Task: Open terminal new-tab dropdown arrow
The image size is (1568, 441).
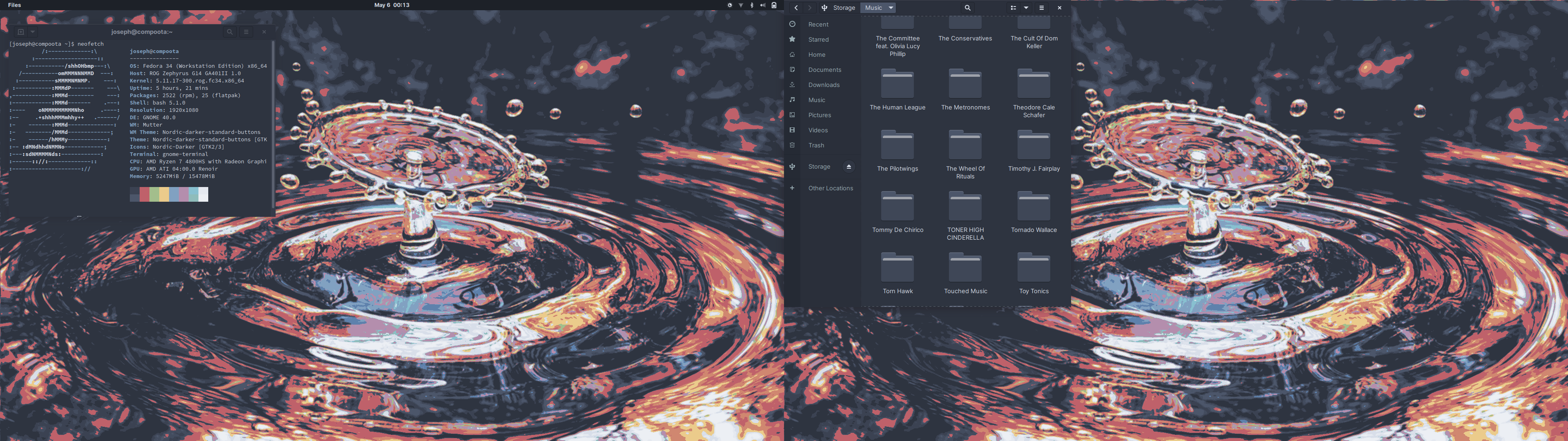Action: pos(33,32)
